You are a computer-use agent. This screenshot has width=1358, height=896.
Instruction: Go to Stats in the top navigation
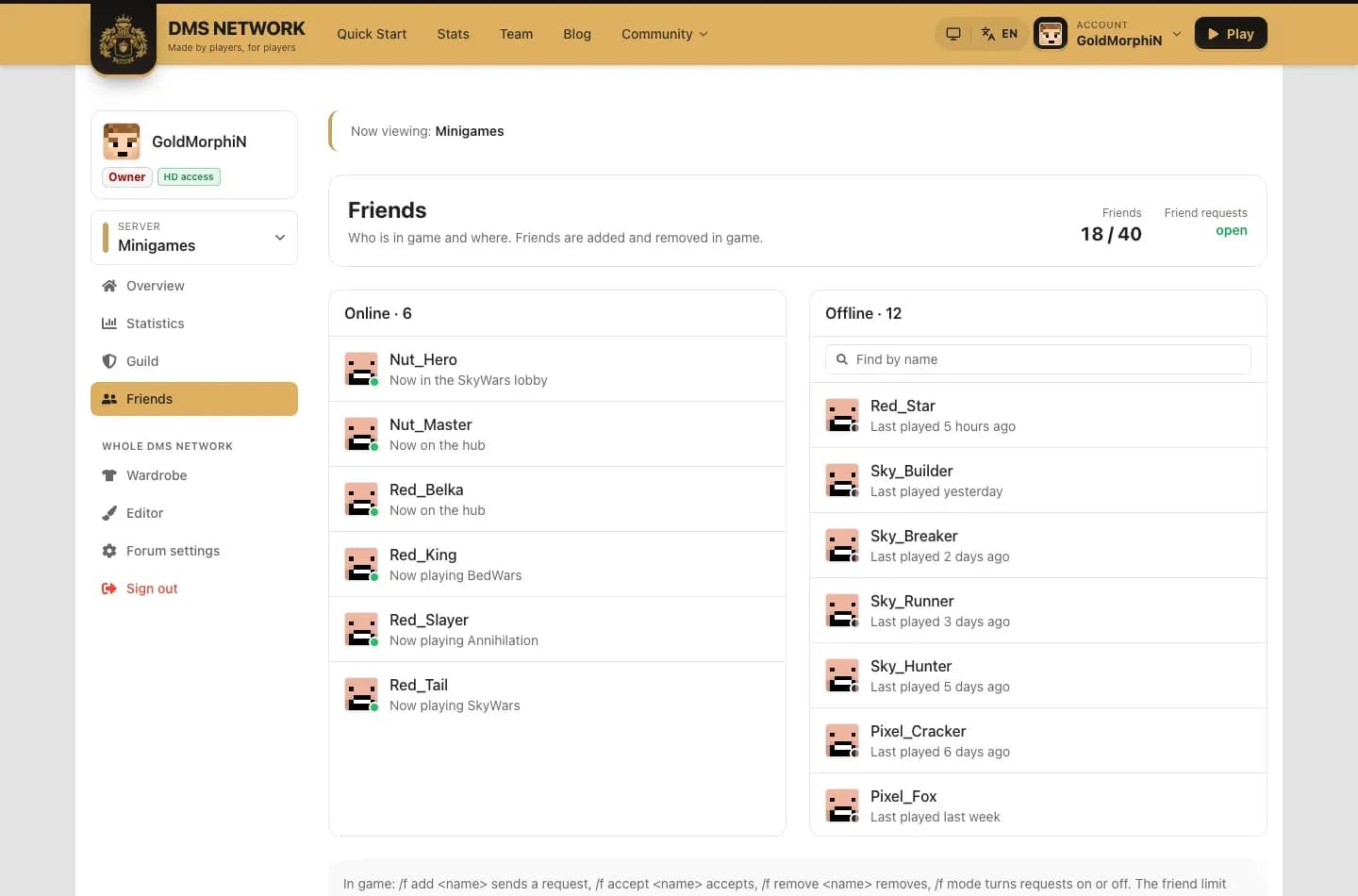point(453,34)
